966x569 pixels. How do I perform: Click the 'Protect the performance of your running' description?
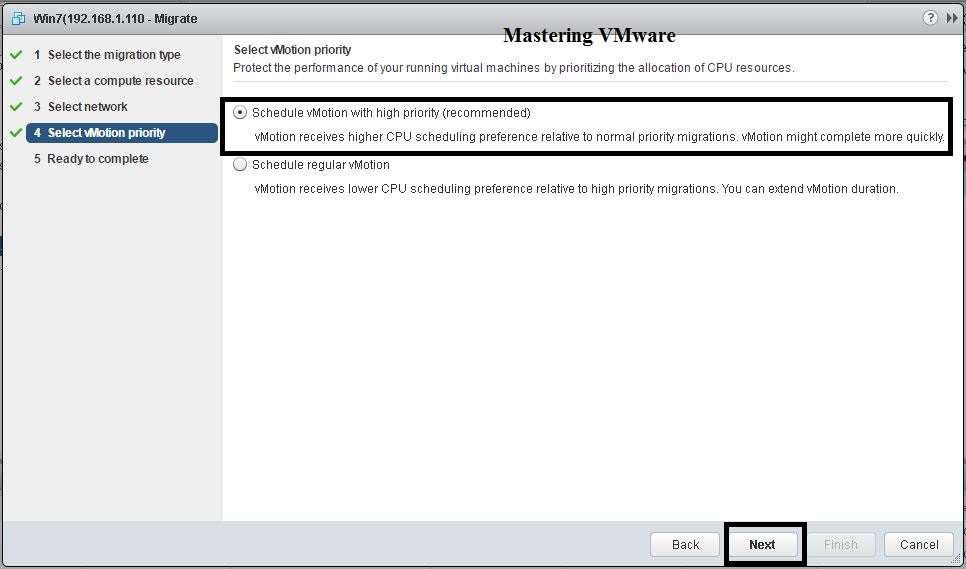click(x=514, y=68)
